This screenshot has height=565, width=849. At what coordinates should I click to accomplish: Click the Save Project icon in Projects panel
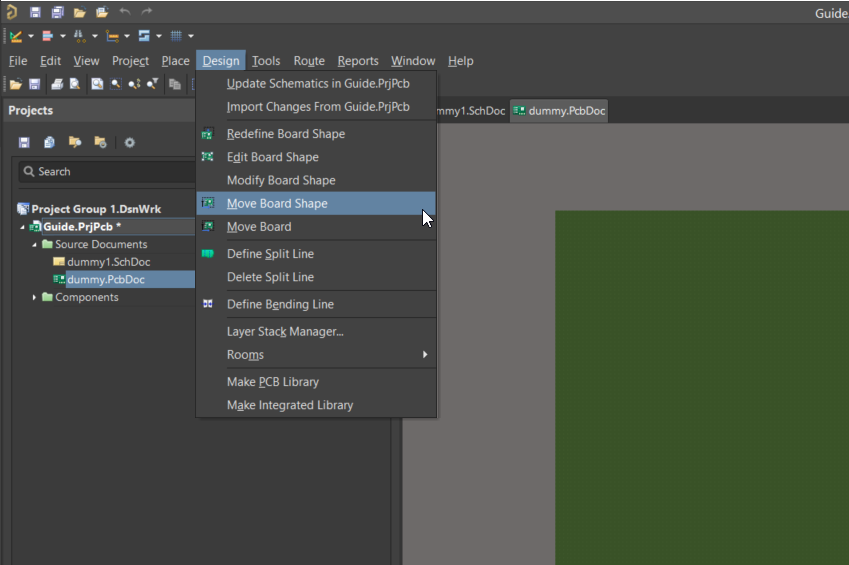[24, 143]
